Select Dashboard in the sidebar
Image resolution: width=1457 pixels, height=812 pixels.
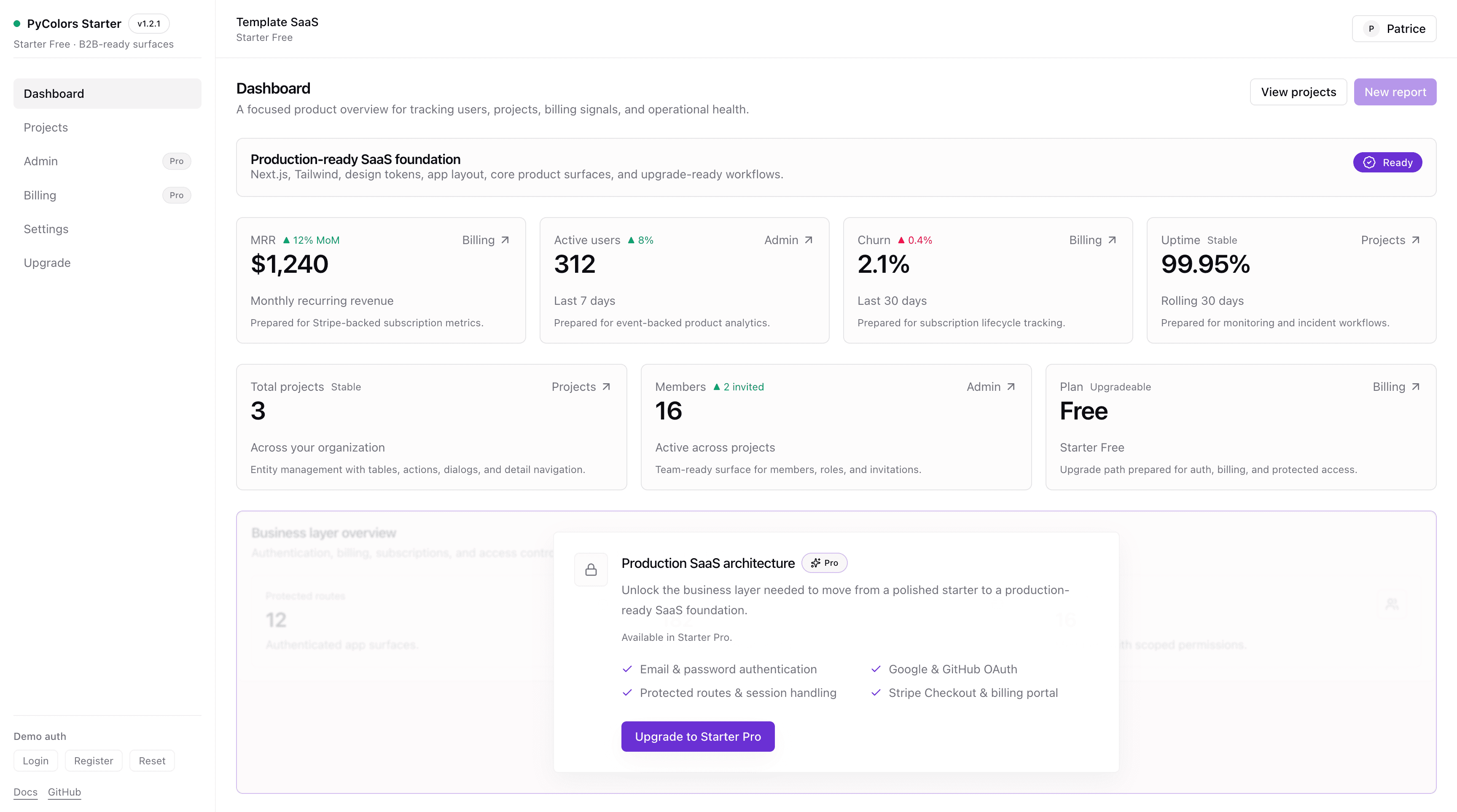(x=108, y=93)
